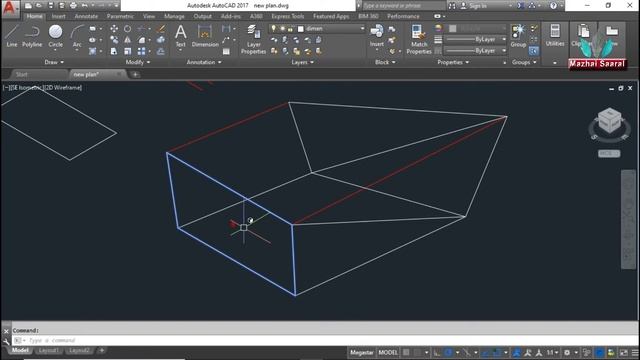Save drawing from quick access toolbar
This screenshot has width=640, height=360.
tap(51, 6)
